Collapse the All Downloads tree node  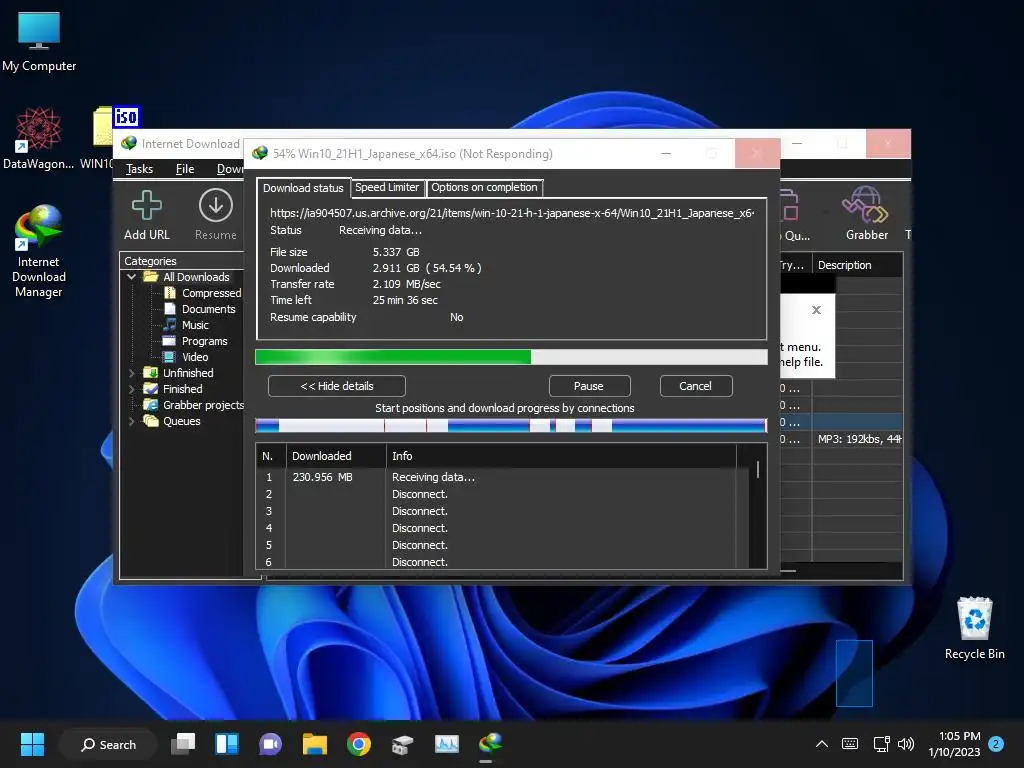point(132,277)
